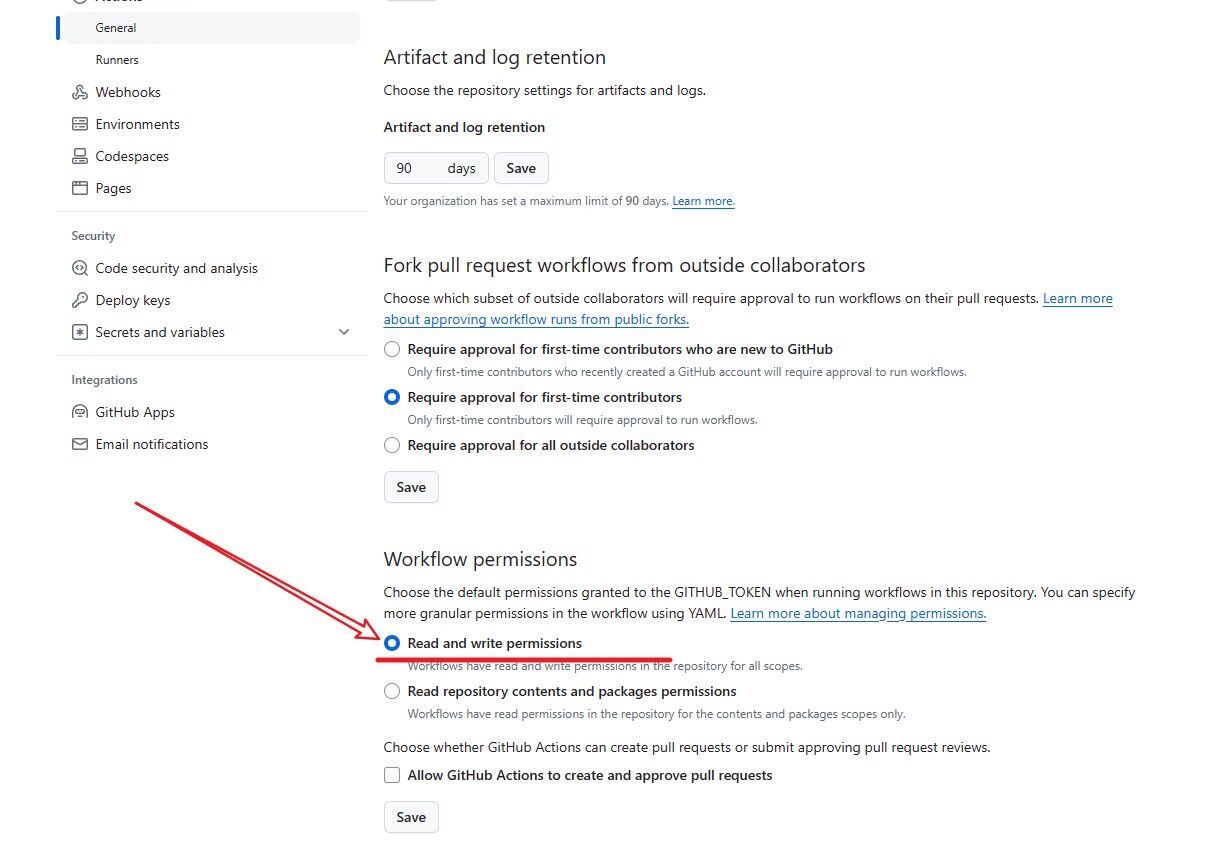The width and height of the screenshot is (1230, 866).
Task: Enable Allow GitHub Actions to create pull requests
Action: click(x=392, y=775)
